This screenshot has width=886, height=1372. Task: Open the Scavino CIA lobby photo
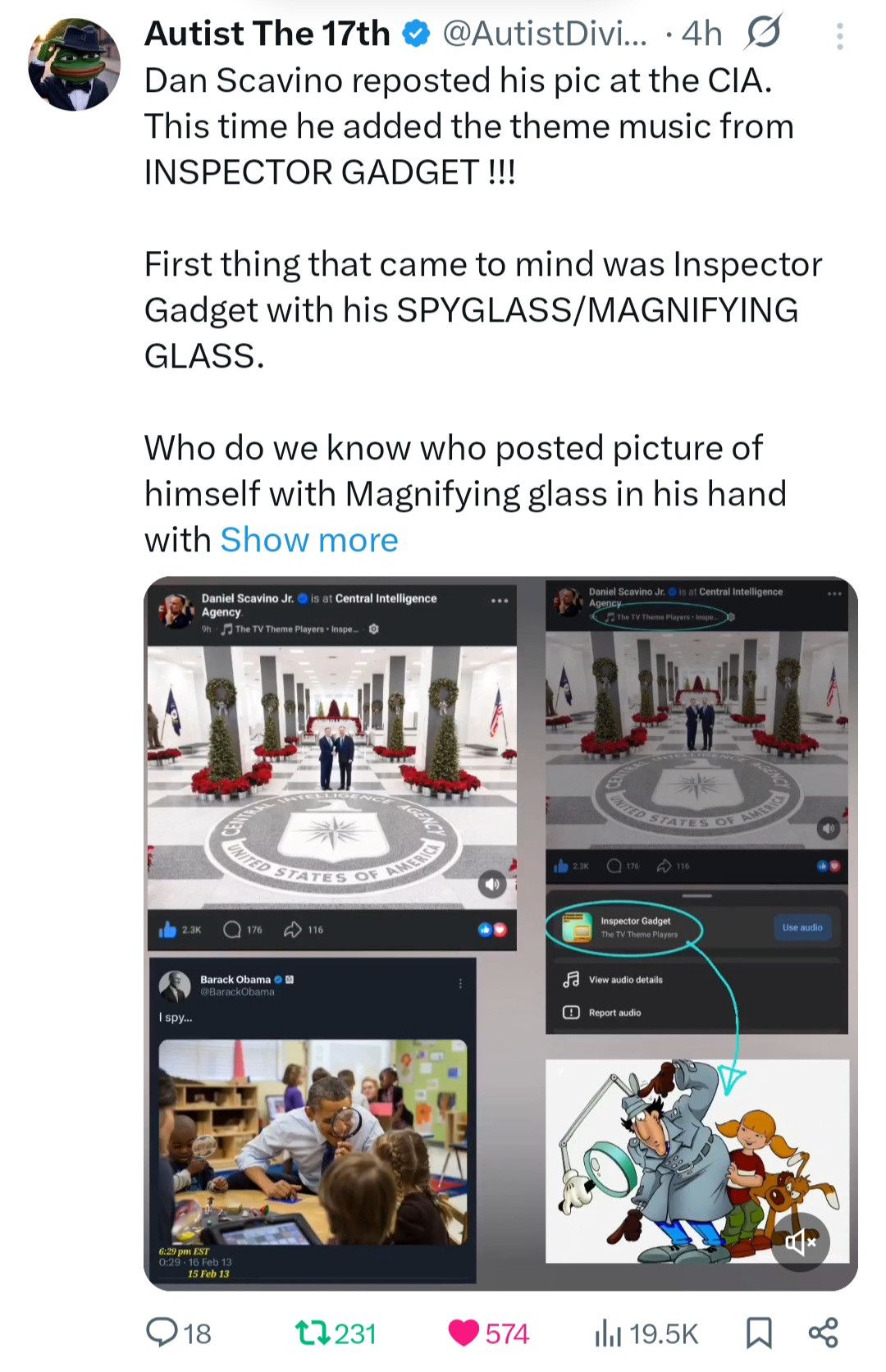(x=331, y=775)
